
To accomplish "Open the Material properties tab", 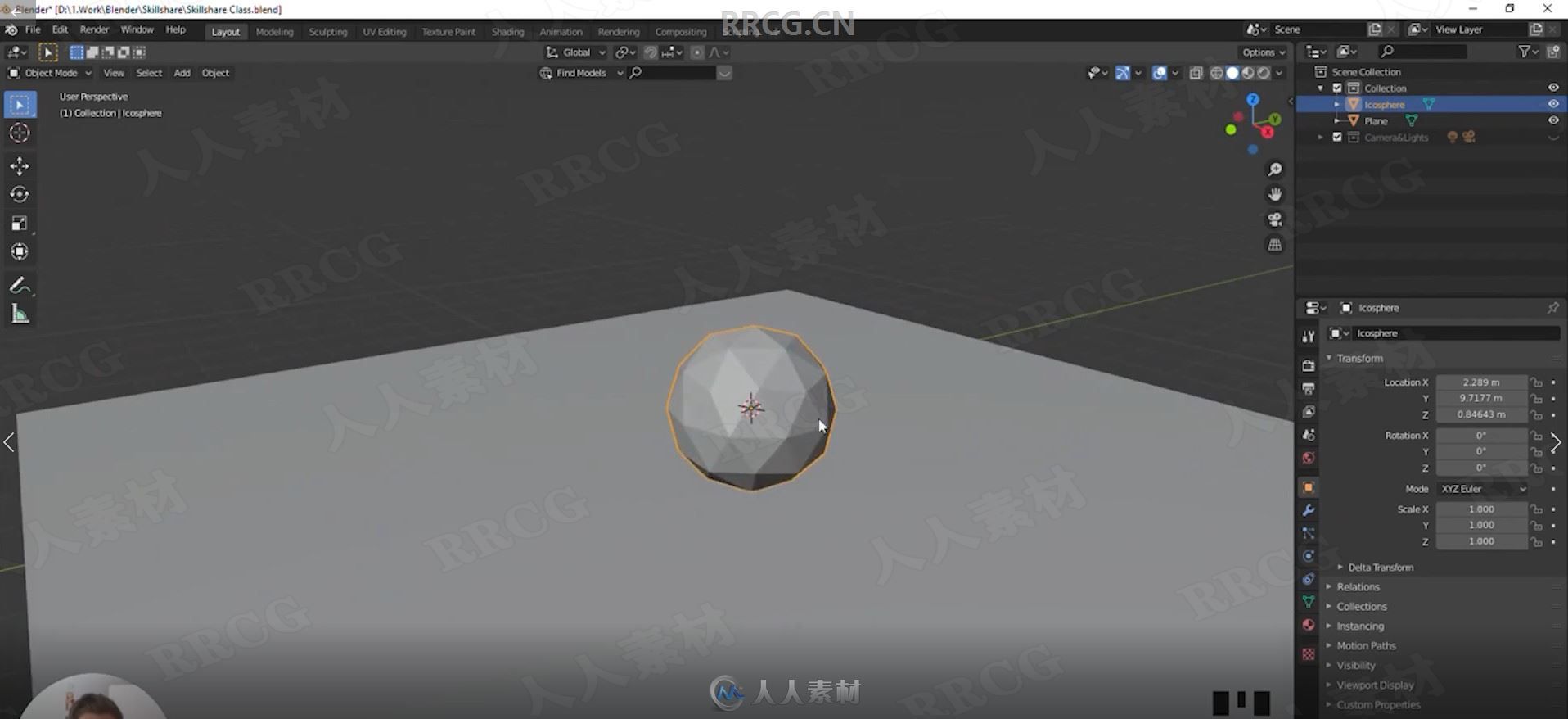I will point(1308,625).
